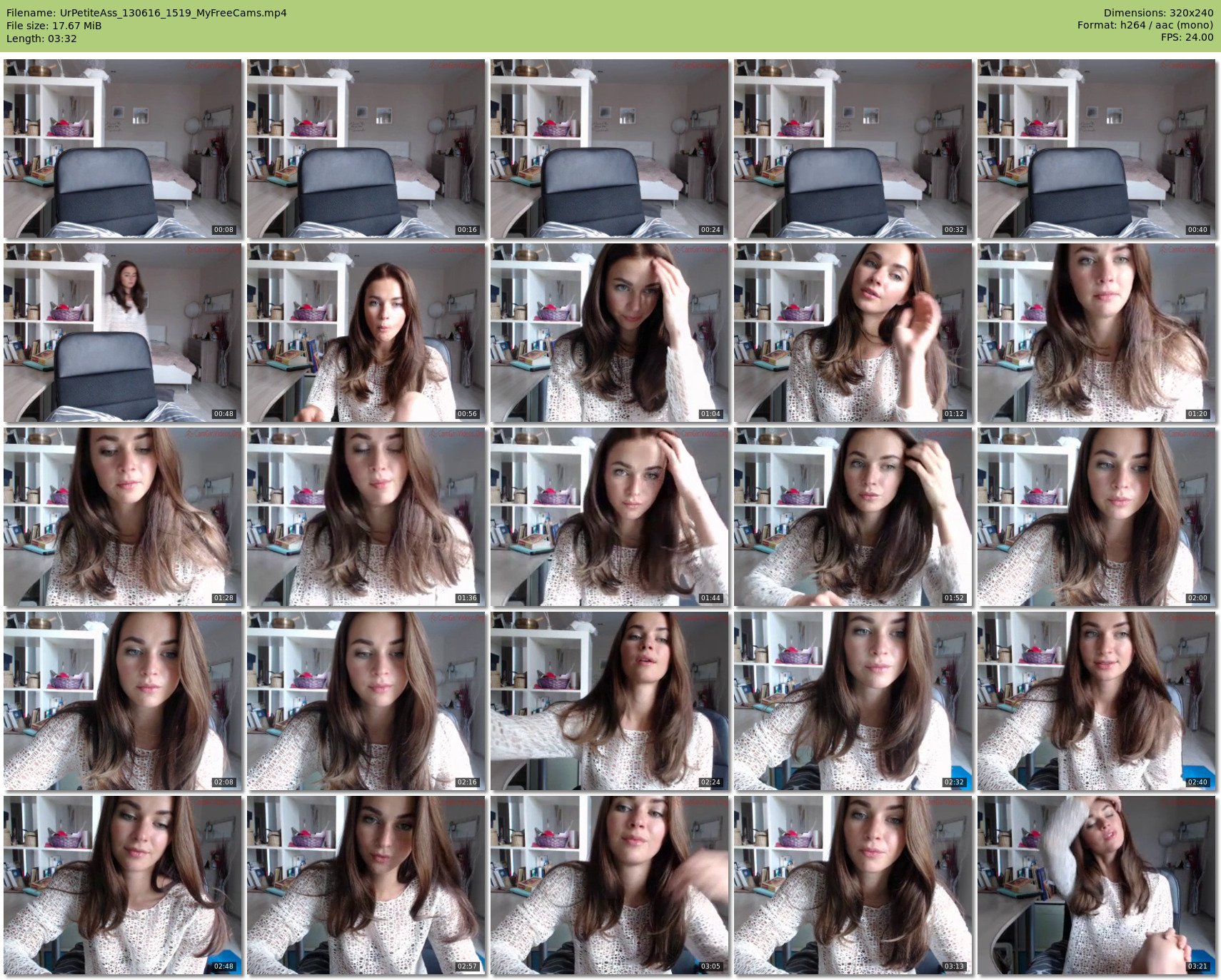Click the 01:12 timestamp badge

point(954,414)
